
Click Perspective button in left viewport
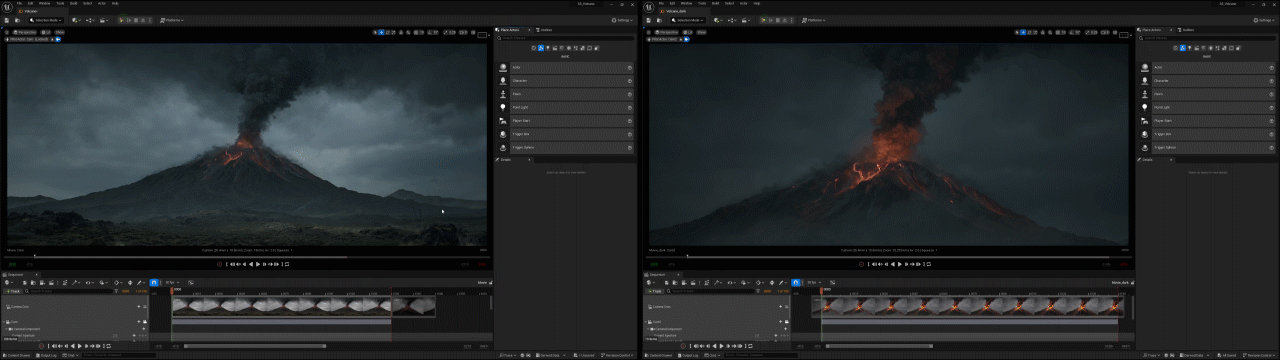tap(25, 32)
